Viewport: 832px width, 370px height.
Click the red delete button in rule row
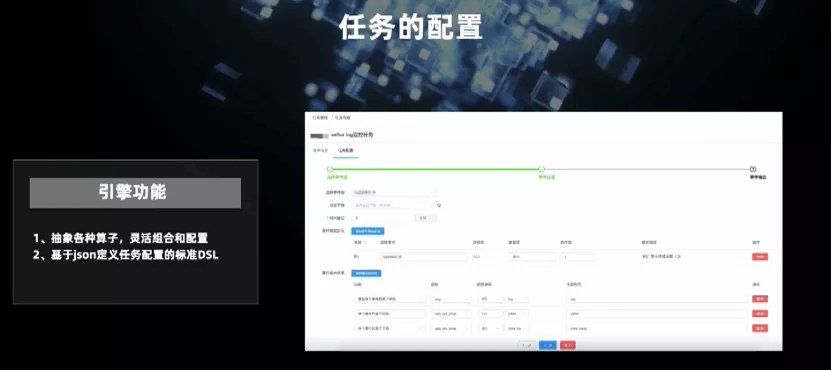pyautogui.click(x=760, y=257)
